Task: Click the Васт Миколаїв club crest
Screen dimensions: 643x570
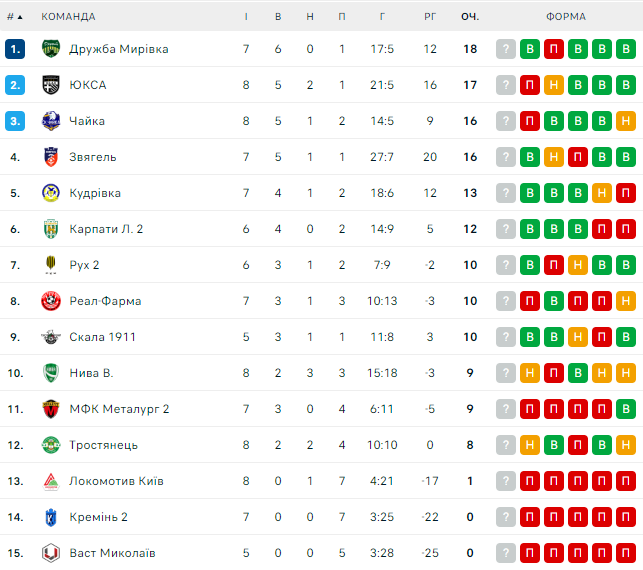Action: click(x=51, y=553)
